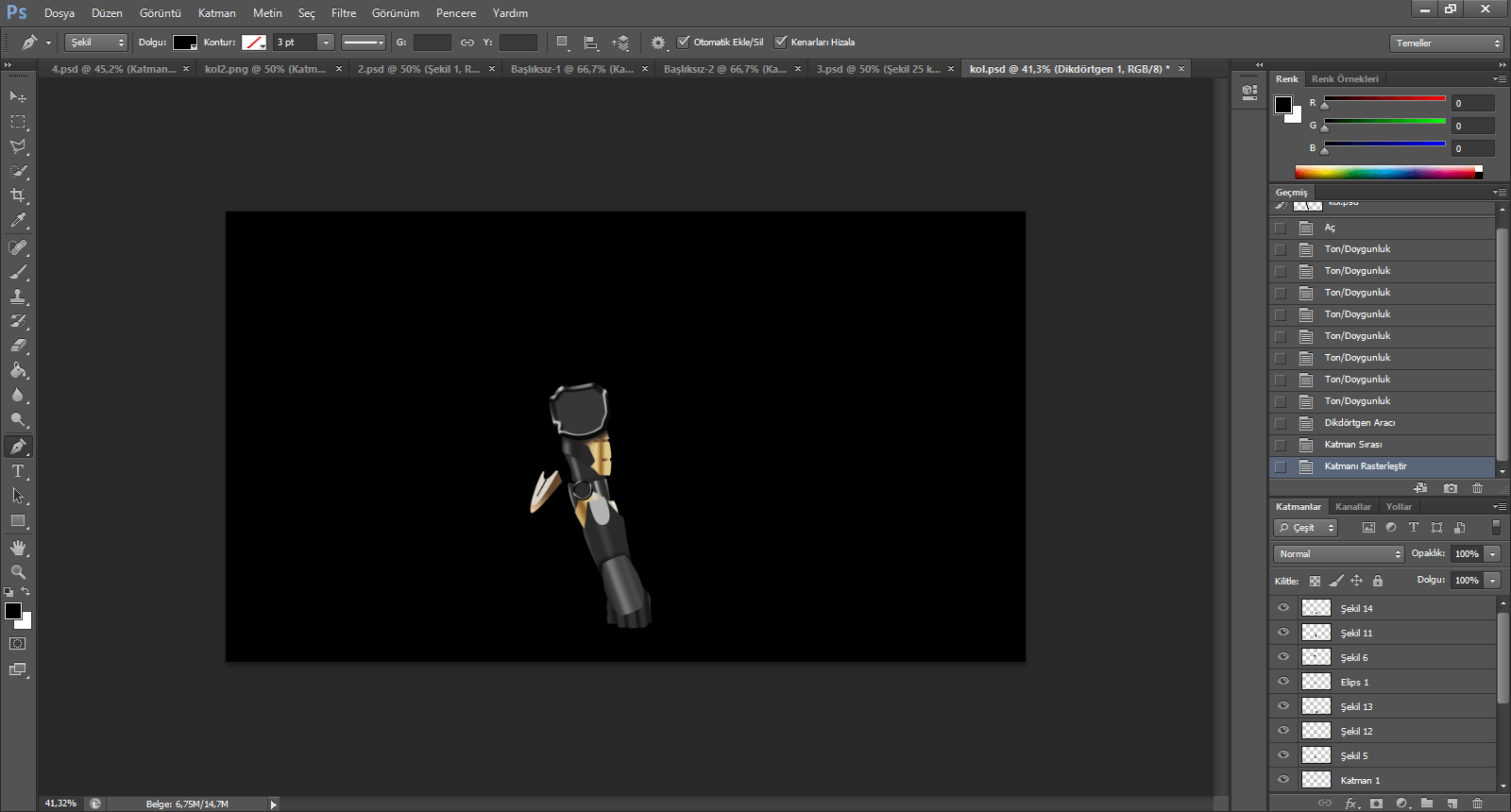Select the Blur tool

click(18, 395)
